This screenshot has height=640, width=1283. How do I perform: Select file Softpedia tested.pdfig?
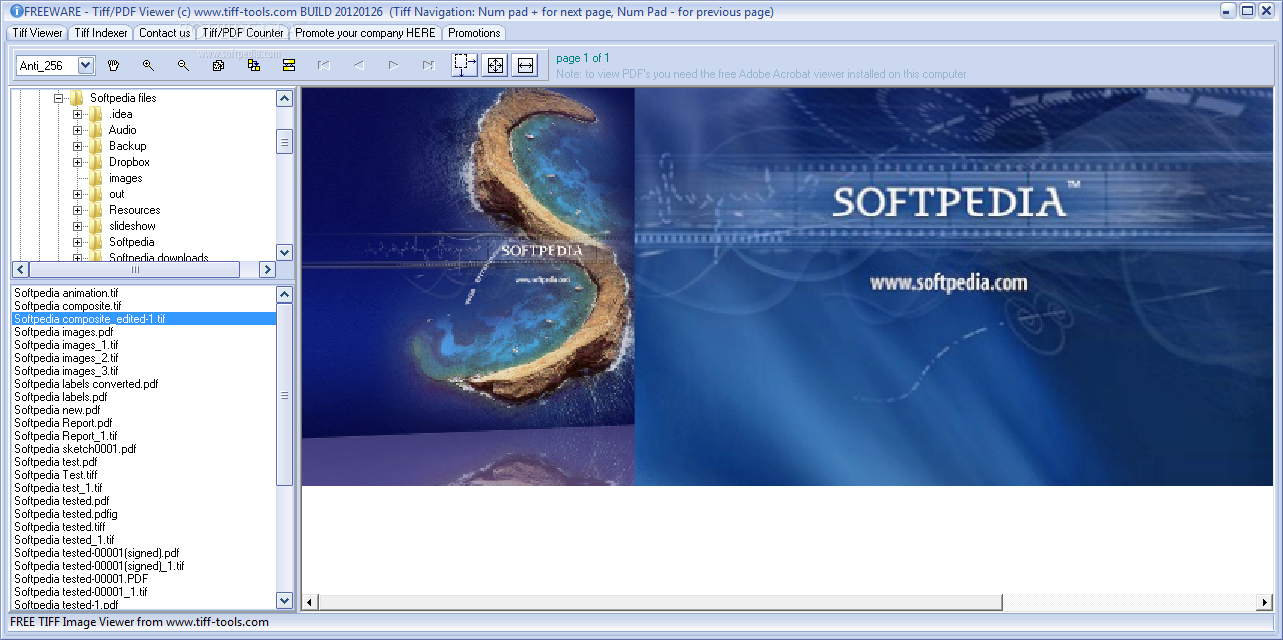[66, 514]
